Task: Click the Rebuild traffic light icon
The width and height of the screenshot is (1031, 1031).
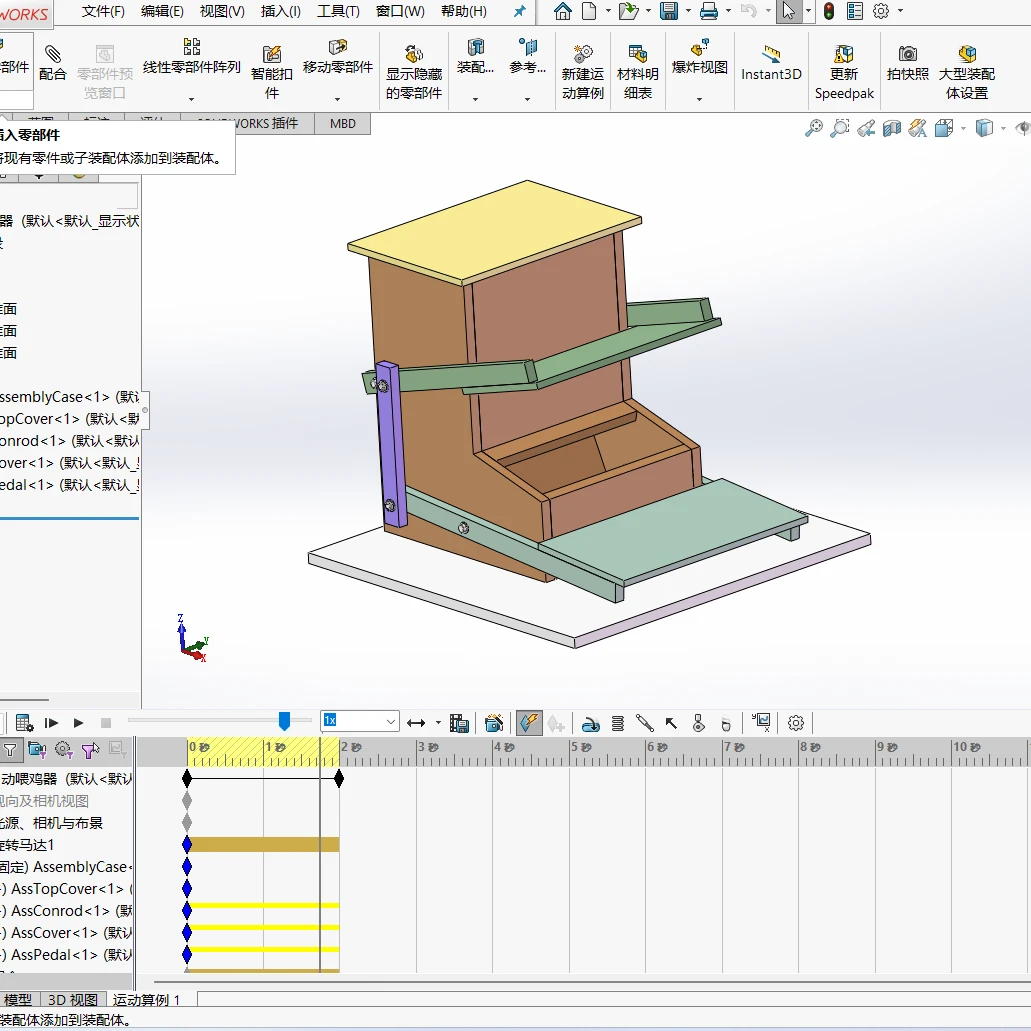Action: [828, 11]
